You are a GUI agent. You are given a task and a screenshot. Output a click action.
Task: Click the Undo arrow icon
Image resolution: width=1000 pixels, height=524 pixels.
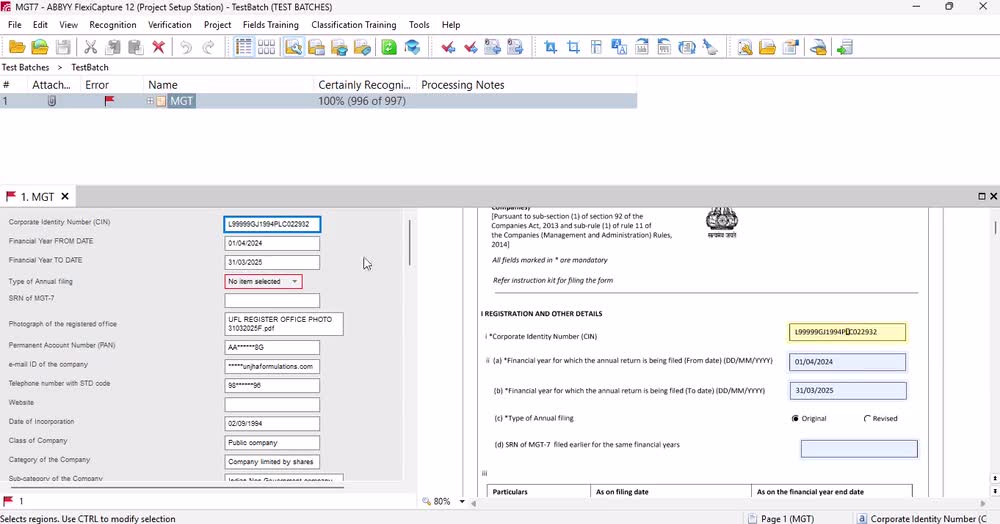click(x=186, y=47)
